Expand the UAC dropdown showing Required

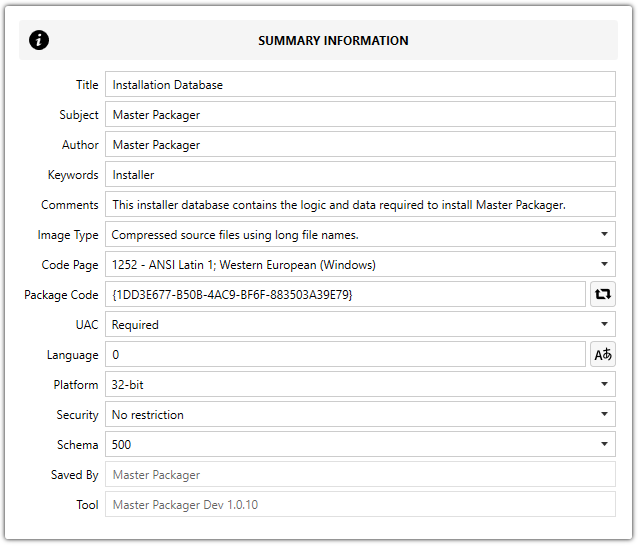point(360,324)
